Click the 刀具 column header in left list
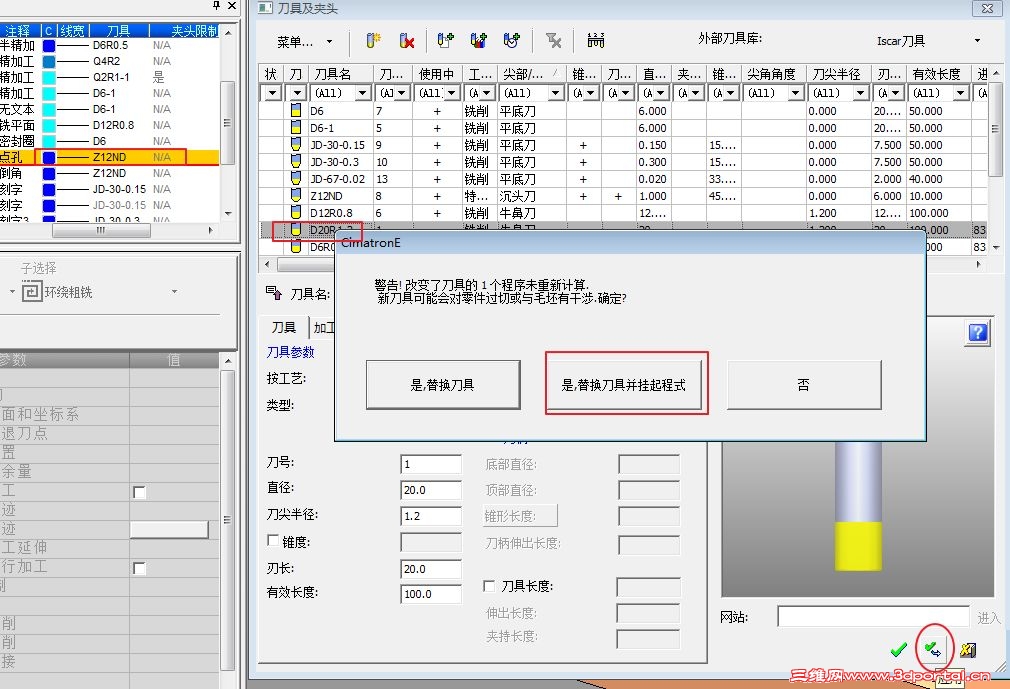 coord(119,30)
